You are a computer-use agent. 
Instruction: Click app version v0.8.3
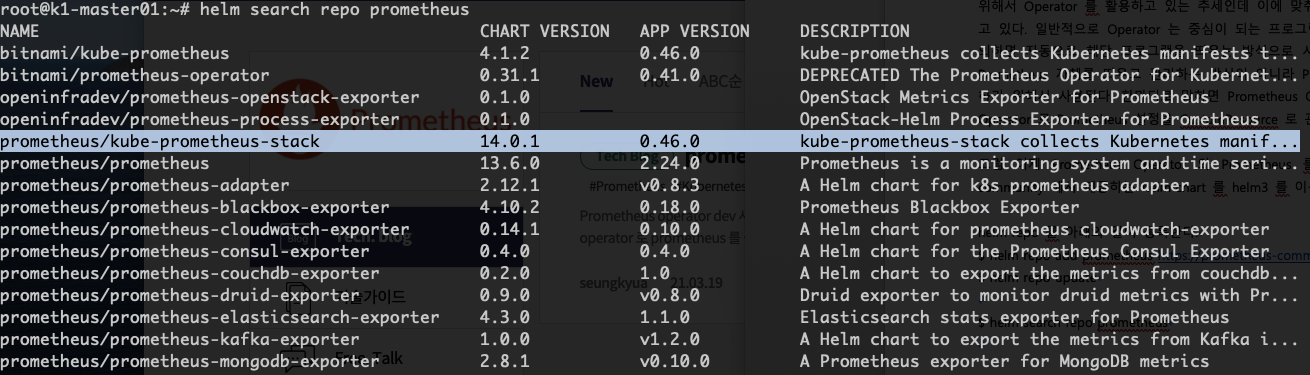pos(670,185)
